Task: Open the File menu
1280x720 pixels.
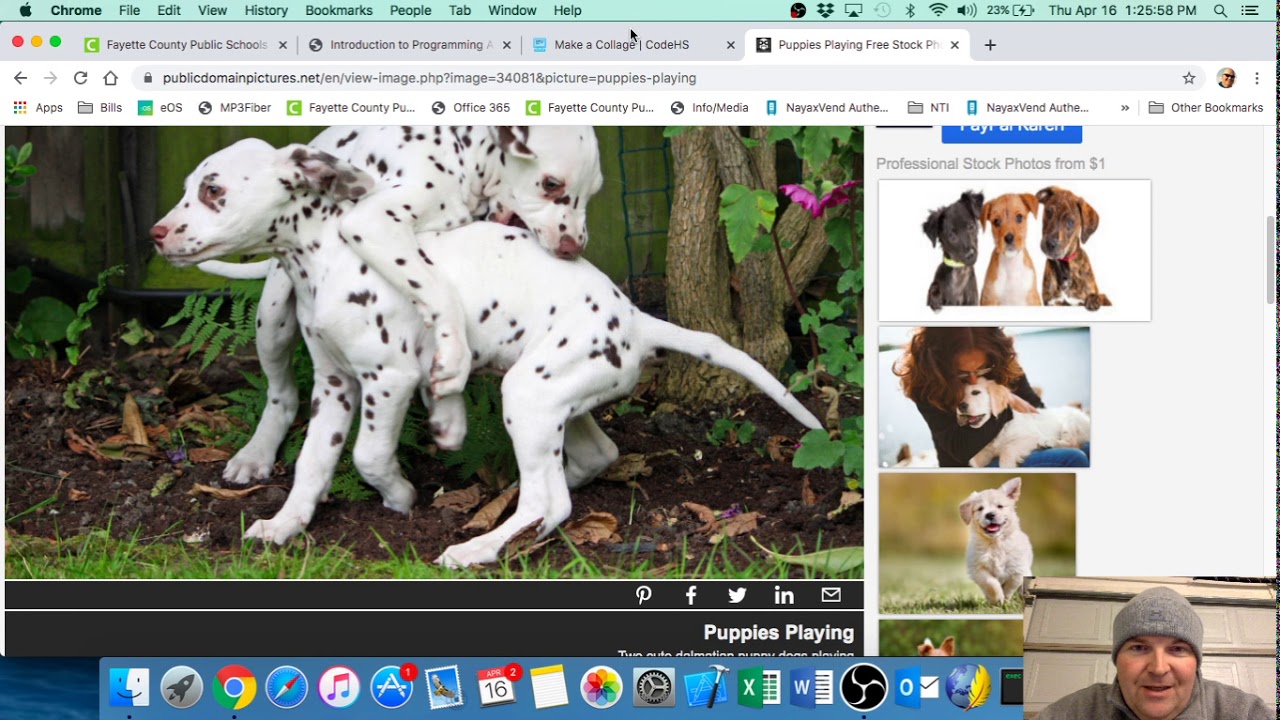Action: pyautogui.click(x=129, y=10)
